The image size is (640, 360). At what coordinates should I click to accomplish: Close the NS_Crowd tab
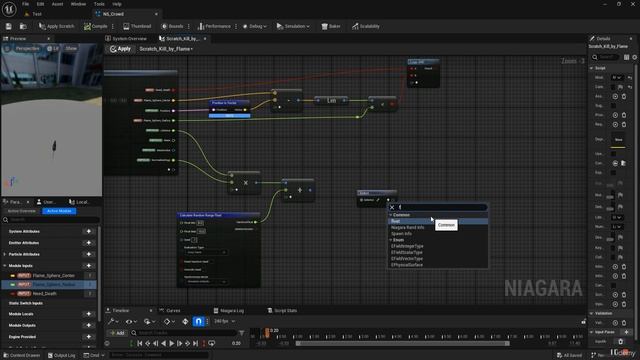point(156,14)
